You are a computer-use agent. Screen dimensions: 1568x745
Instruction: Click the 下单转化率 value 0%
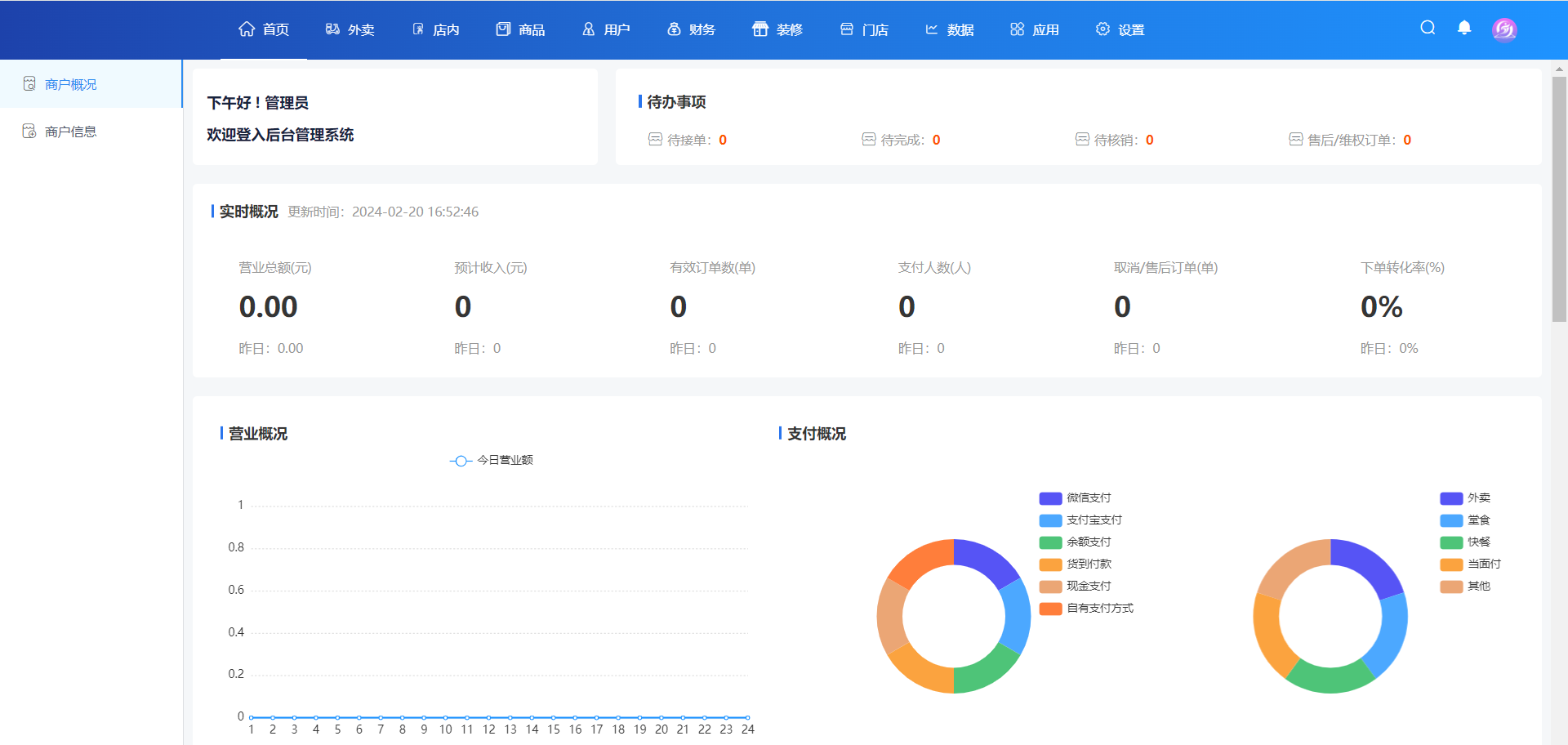click(1382, 307)
